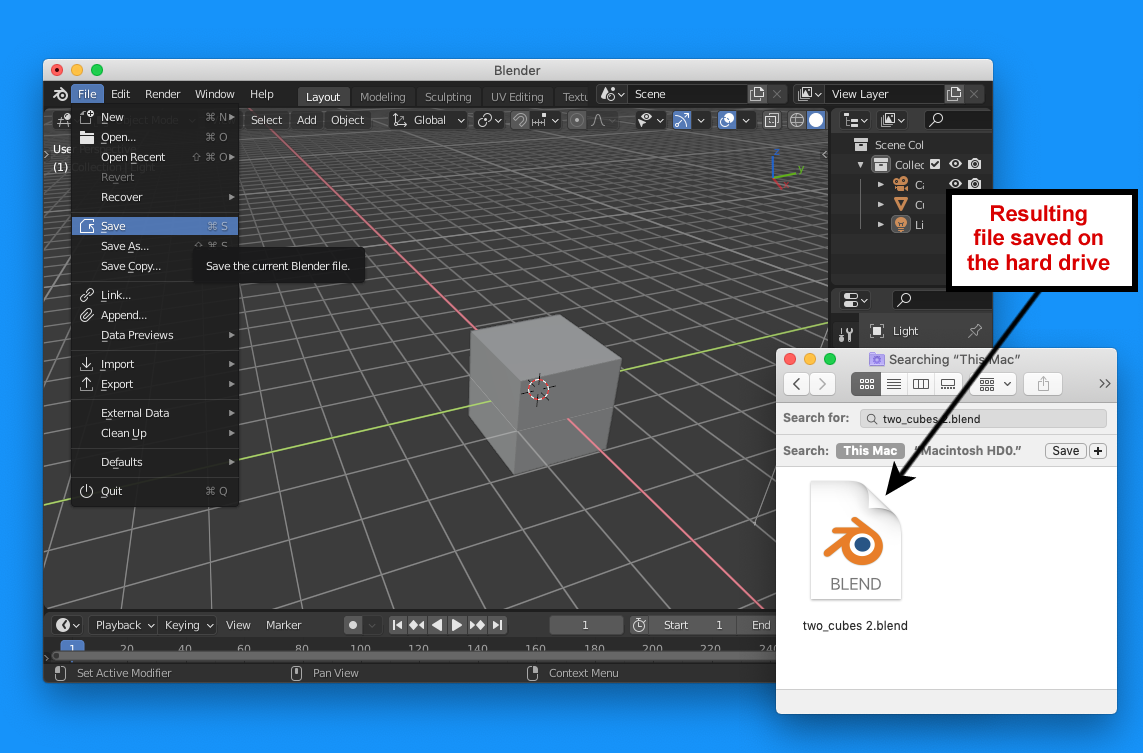Click the Cube mesh icon in outliner

901,204
